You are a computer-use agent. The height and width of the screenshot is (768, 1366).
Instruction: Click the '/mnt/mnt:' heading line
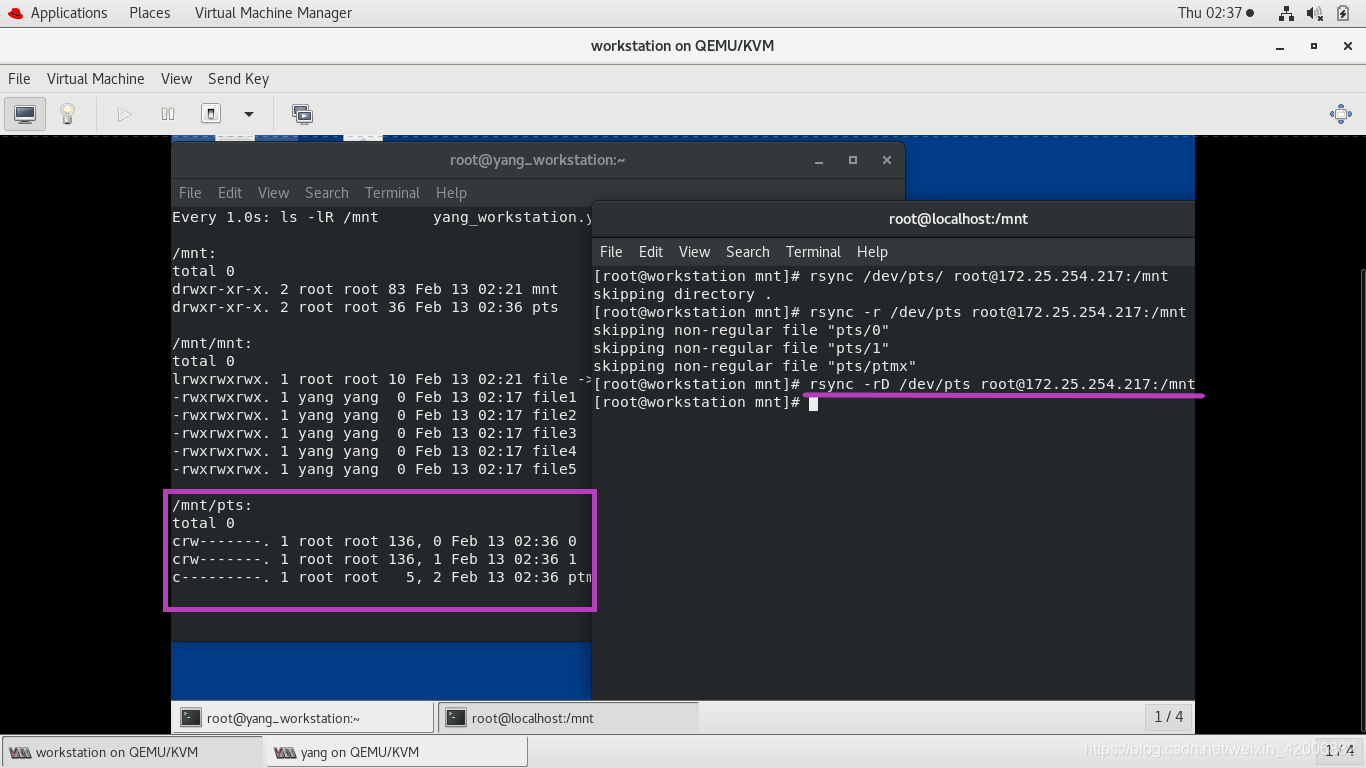(x=212, y=343)
